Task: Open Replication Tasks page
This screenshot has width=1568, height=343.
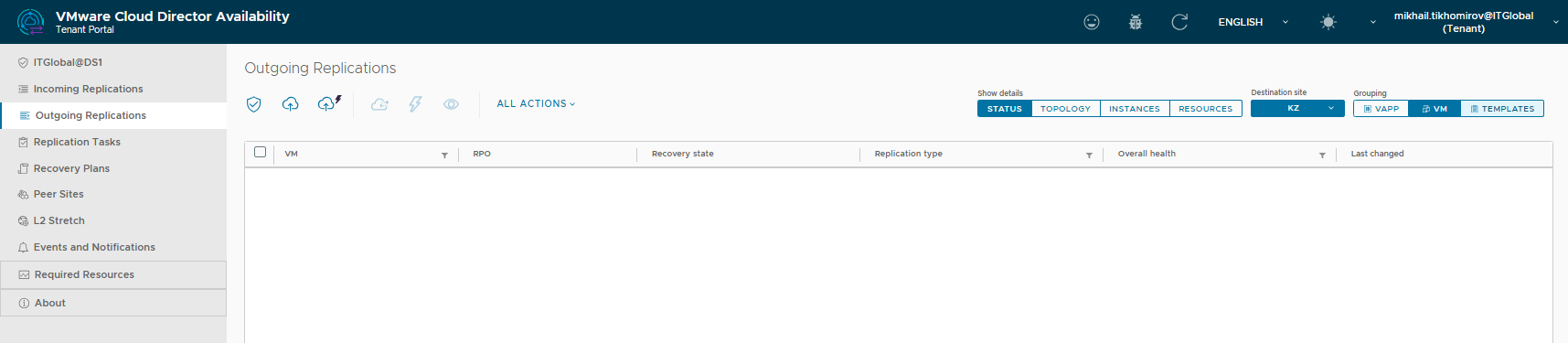Action: point(113,142)
